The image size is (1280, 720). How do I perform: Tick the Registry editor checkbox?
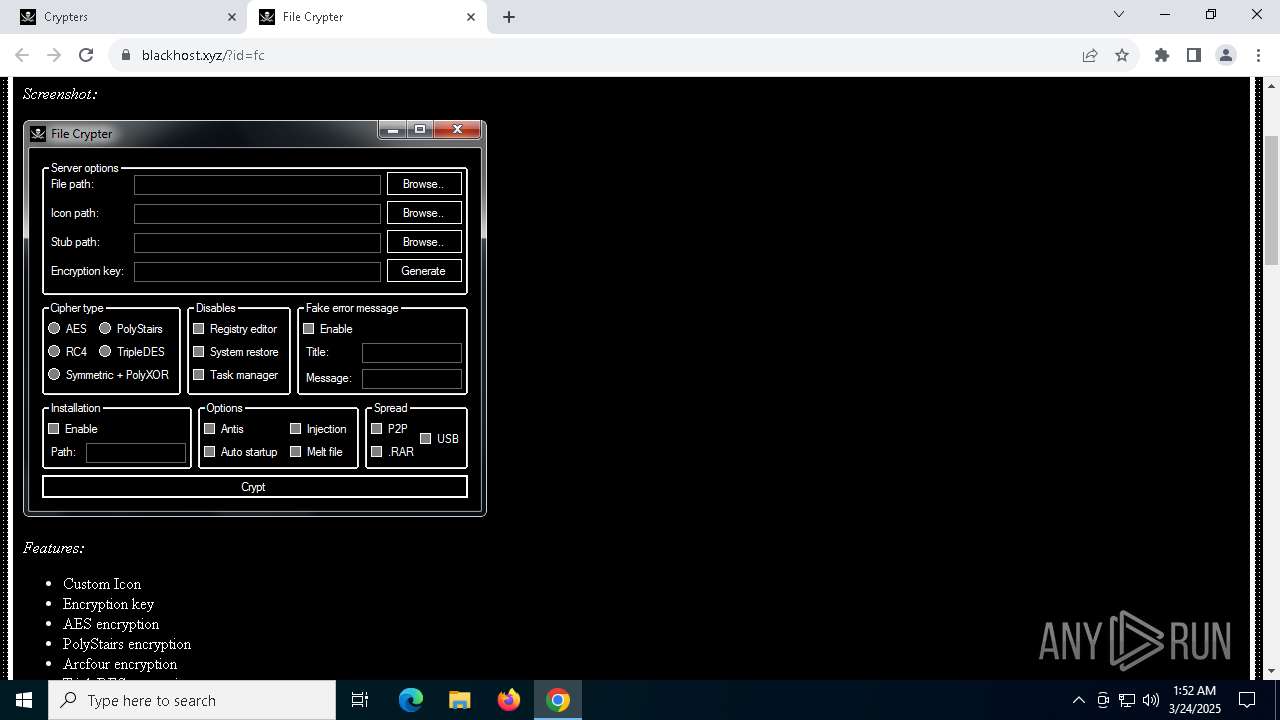tap(199, 328)
